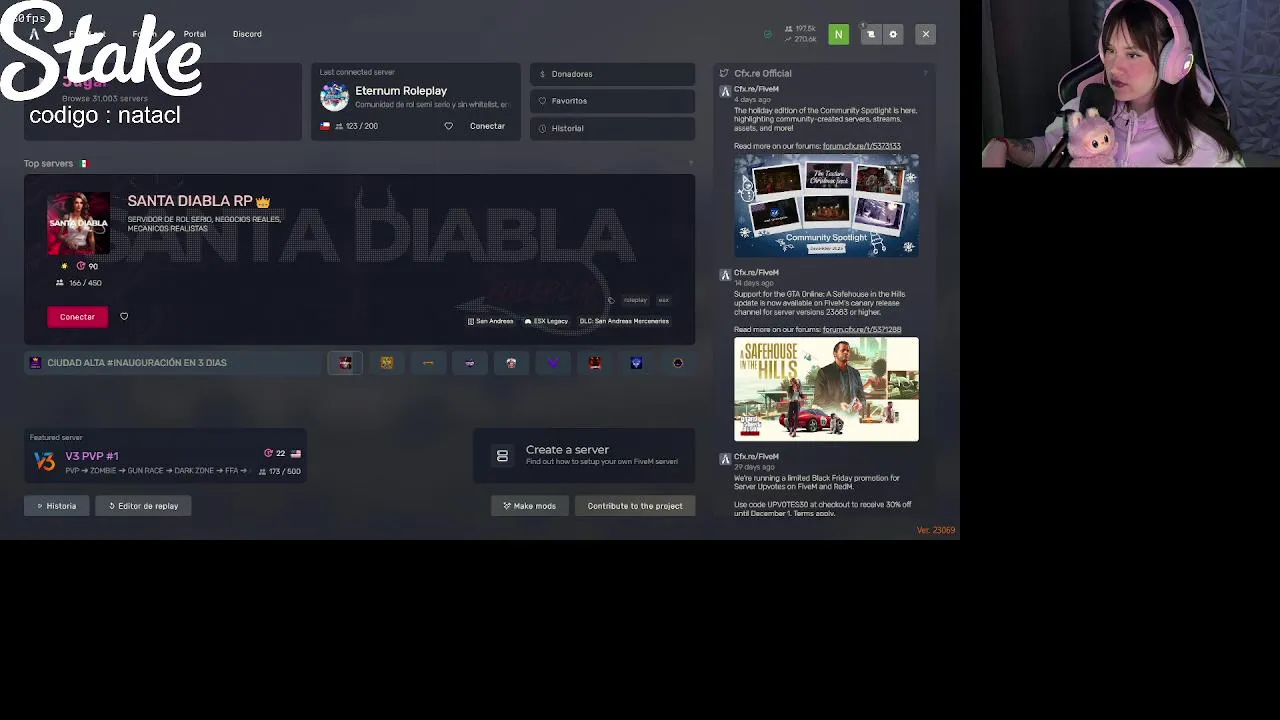Open the Santa Diabla server cover image

click(78, 223)
